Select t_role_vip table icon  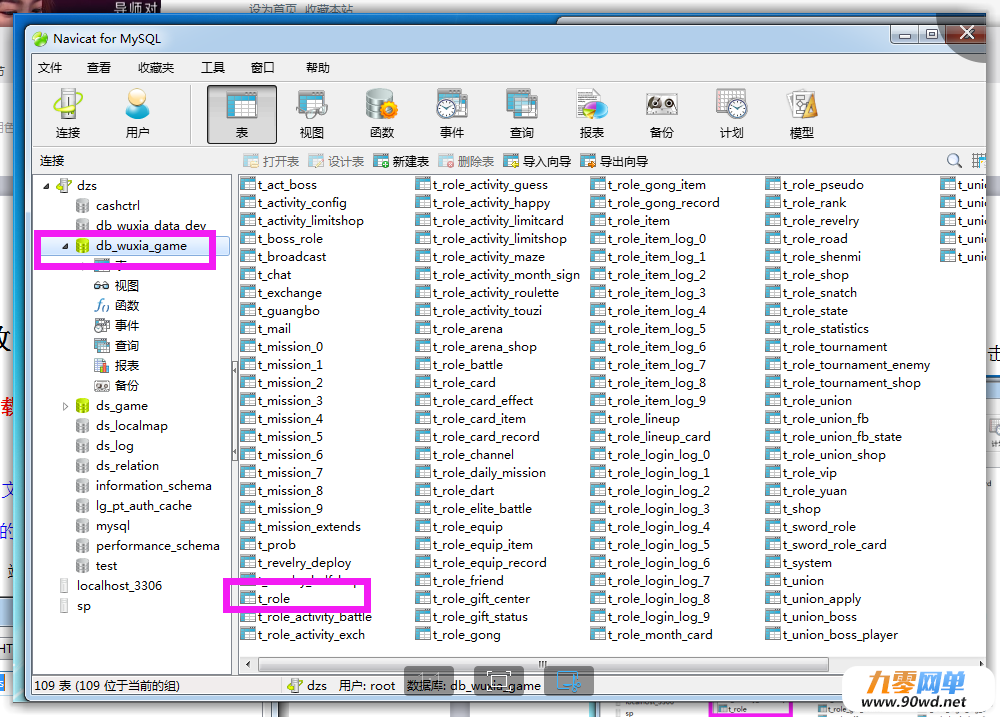[x=772, y=473]
